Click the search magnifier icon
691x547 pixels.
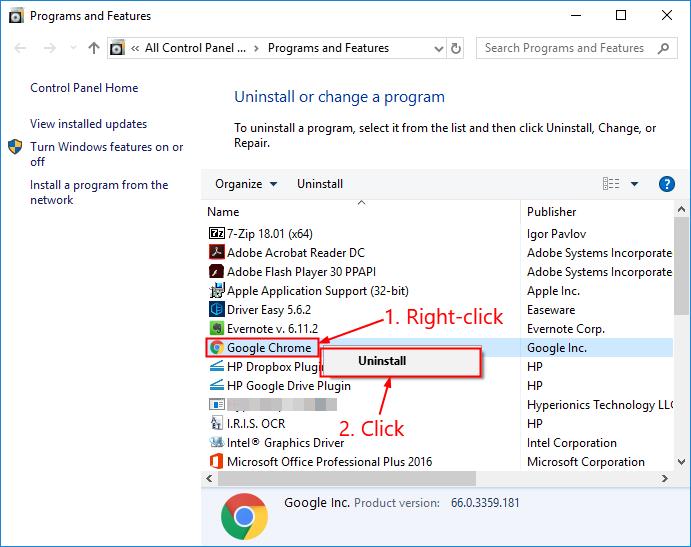[663, 48]
